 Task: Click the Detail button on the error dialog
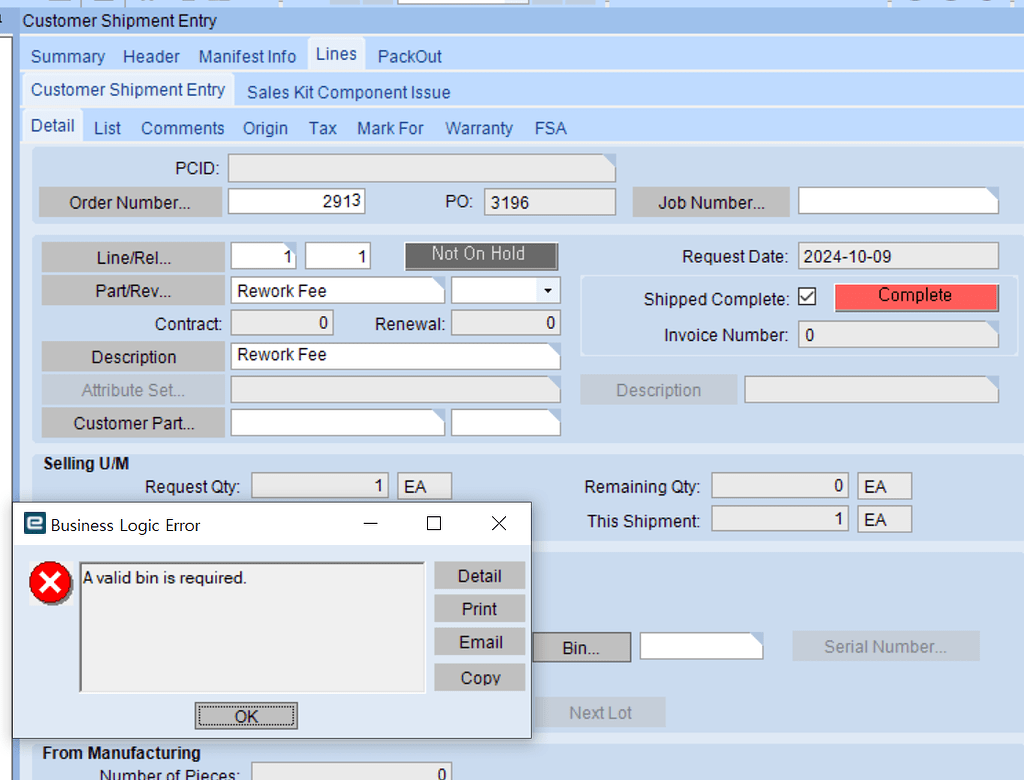coord(479,575)
